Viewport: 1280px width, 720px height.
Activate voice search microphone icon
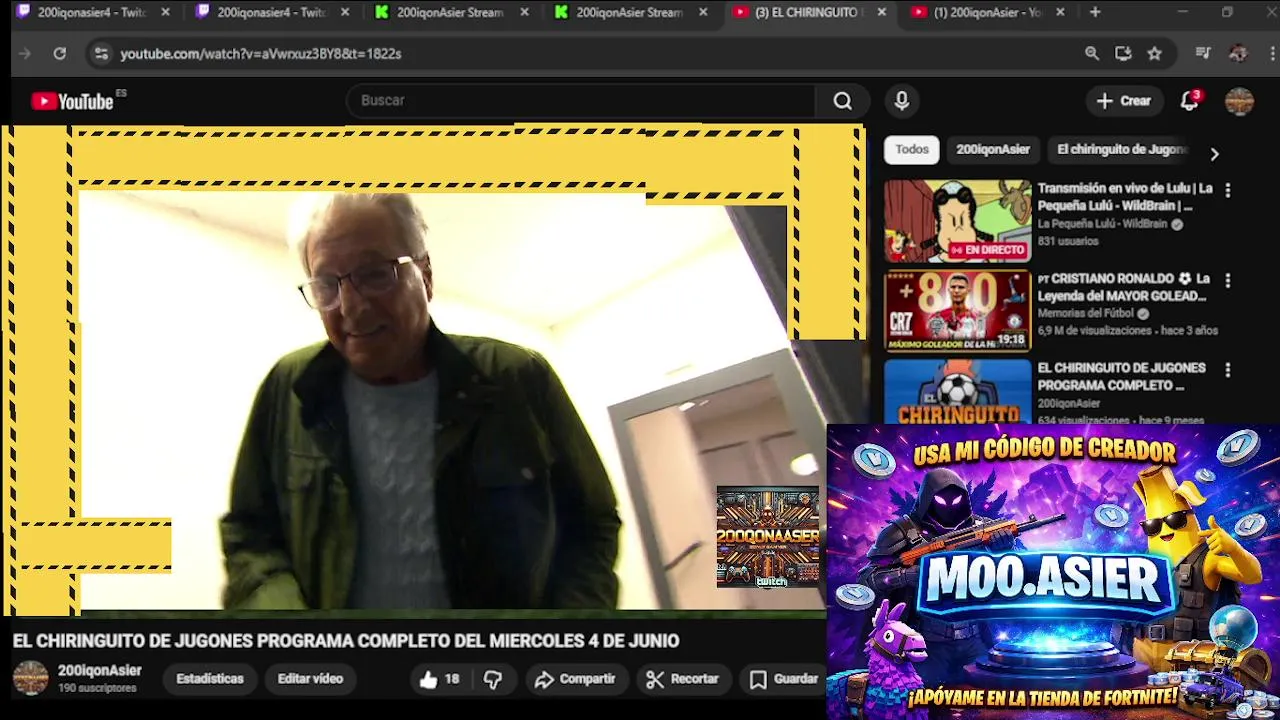[902, 101]
